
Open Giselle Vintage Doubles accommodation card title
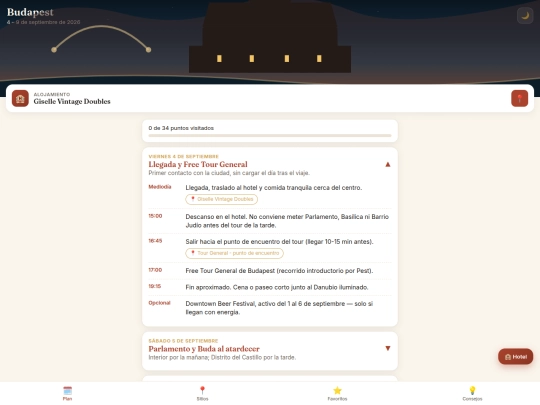click(x=72, y=102)
